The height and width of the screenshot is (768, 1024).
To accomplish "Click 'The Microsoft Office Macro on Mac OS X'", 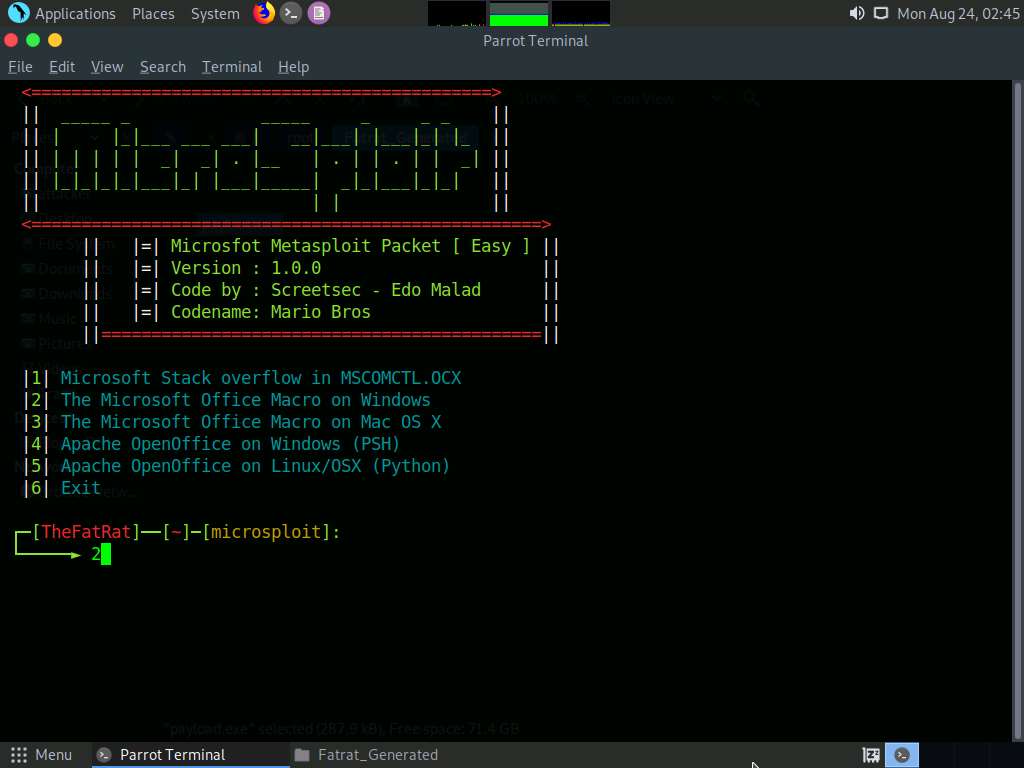I will point(251,422).
